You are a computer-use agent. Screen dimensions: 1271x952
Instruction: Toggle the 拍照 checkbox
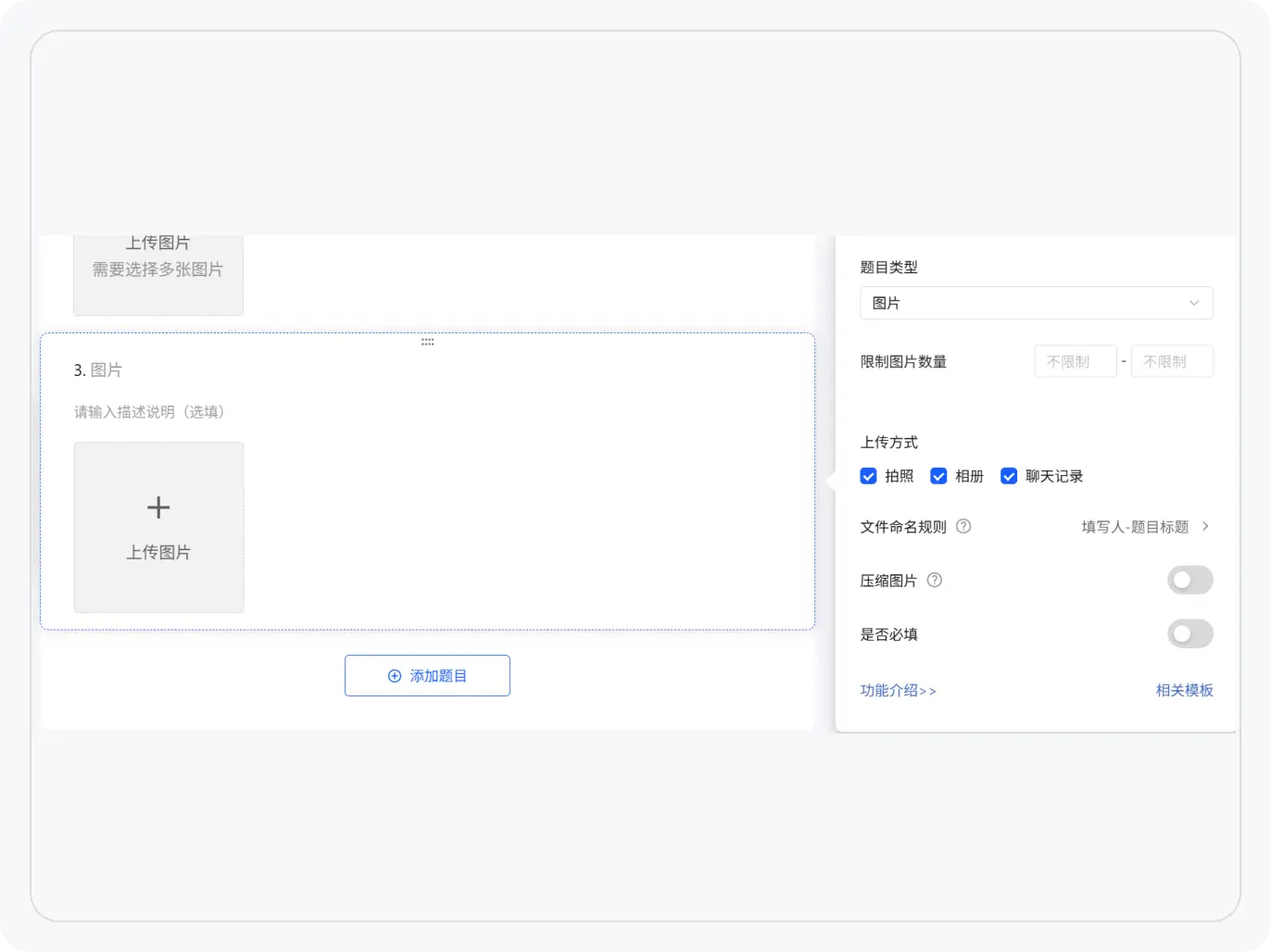tap(868, 476)
